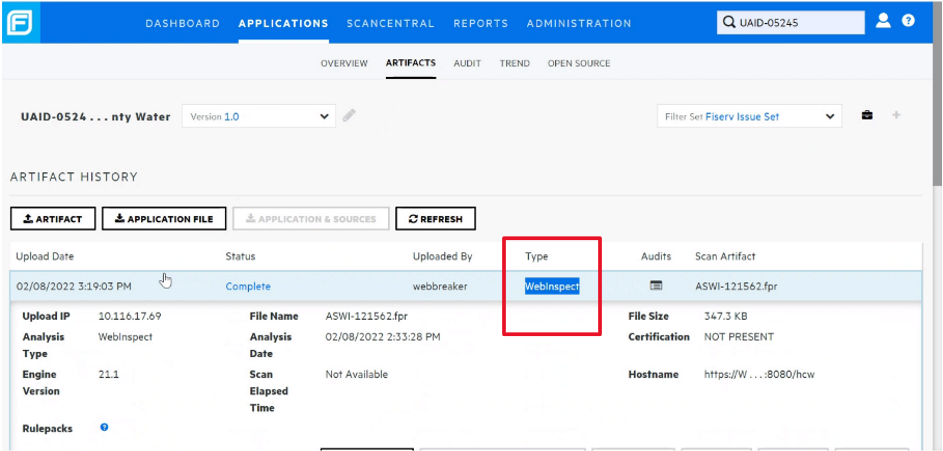This screenshot has width=943, height=451.
Task: Open the Reports menu
Action: coord(481,23)
